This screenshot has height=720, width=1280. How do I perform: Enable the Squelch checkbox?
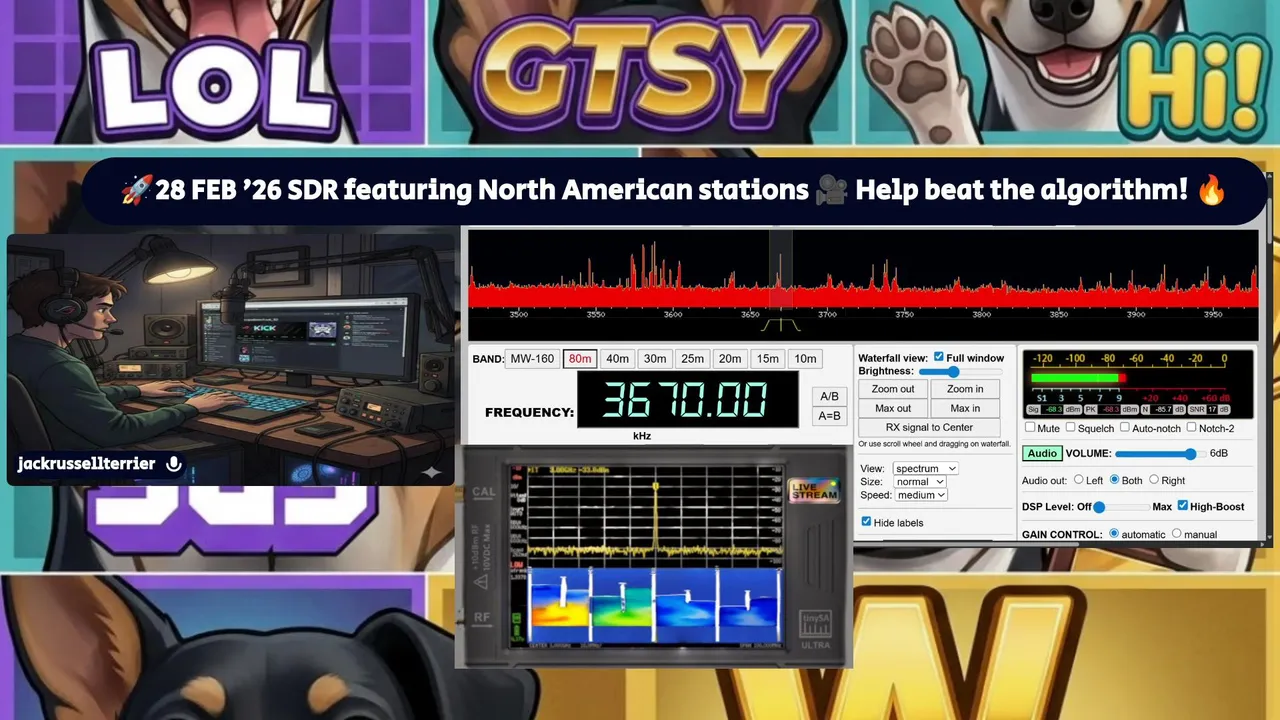1070,428
